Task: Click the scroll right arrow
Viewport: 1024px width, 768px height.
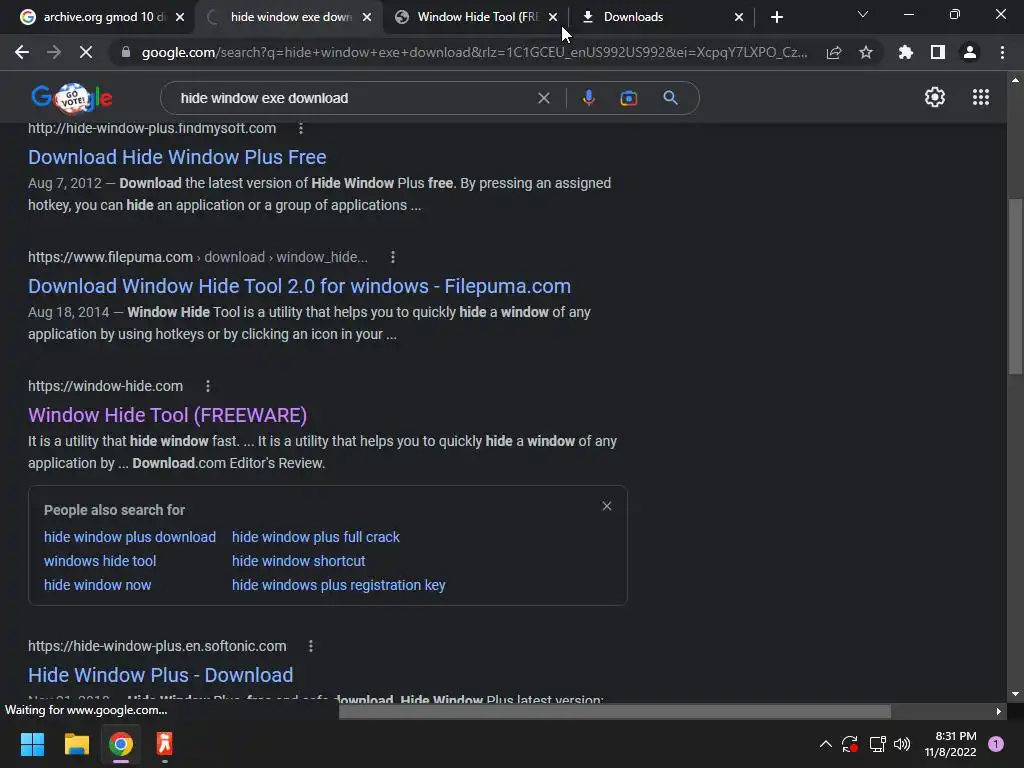Action: (x=999, y=711)
